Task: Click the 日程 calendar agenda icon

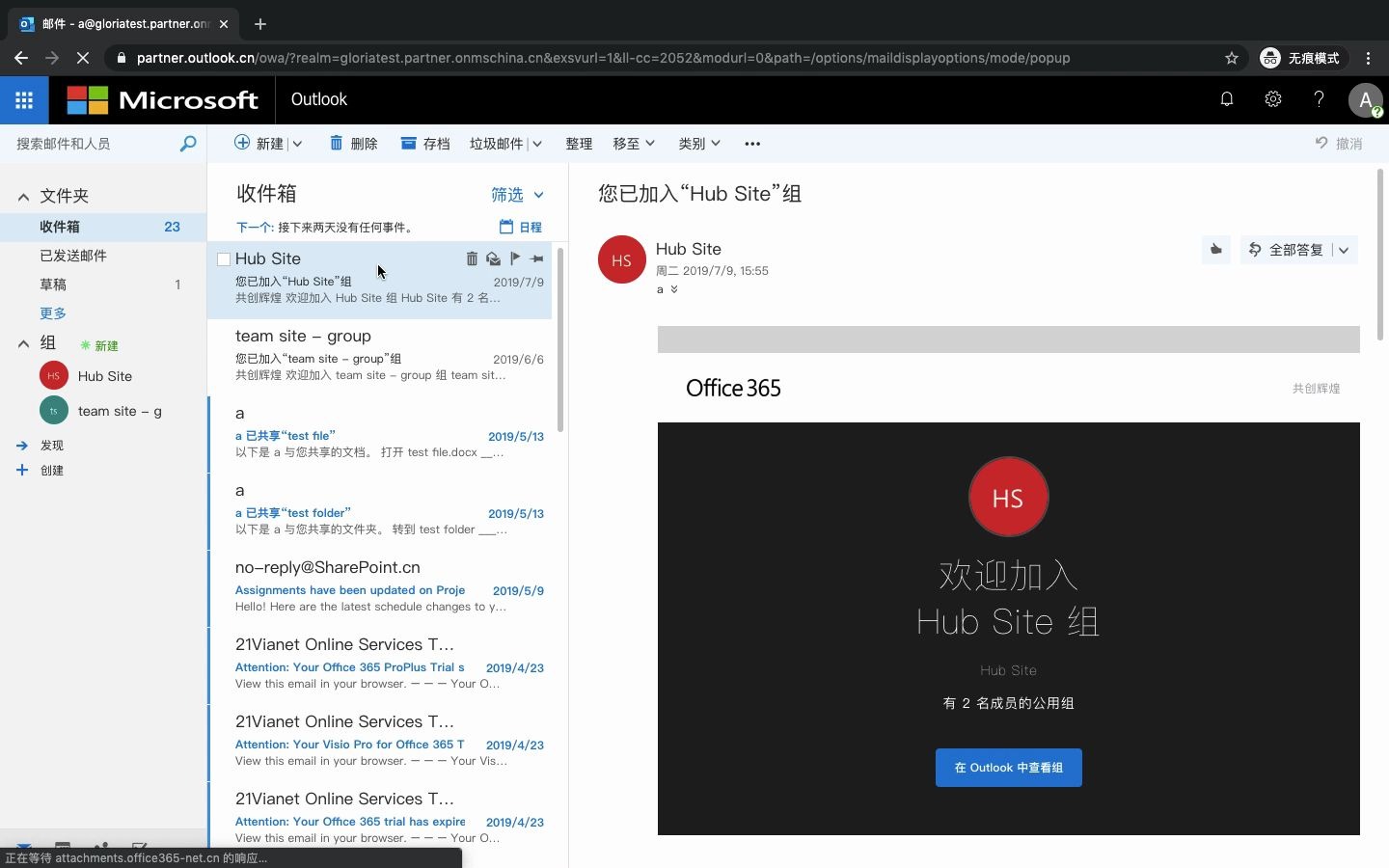Action: click(x=506, y=227)
